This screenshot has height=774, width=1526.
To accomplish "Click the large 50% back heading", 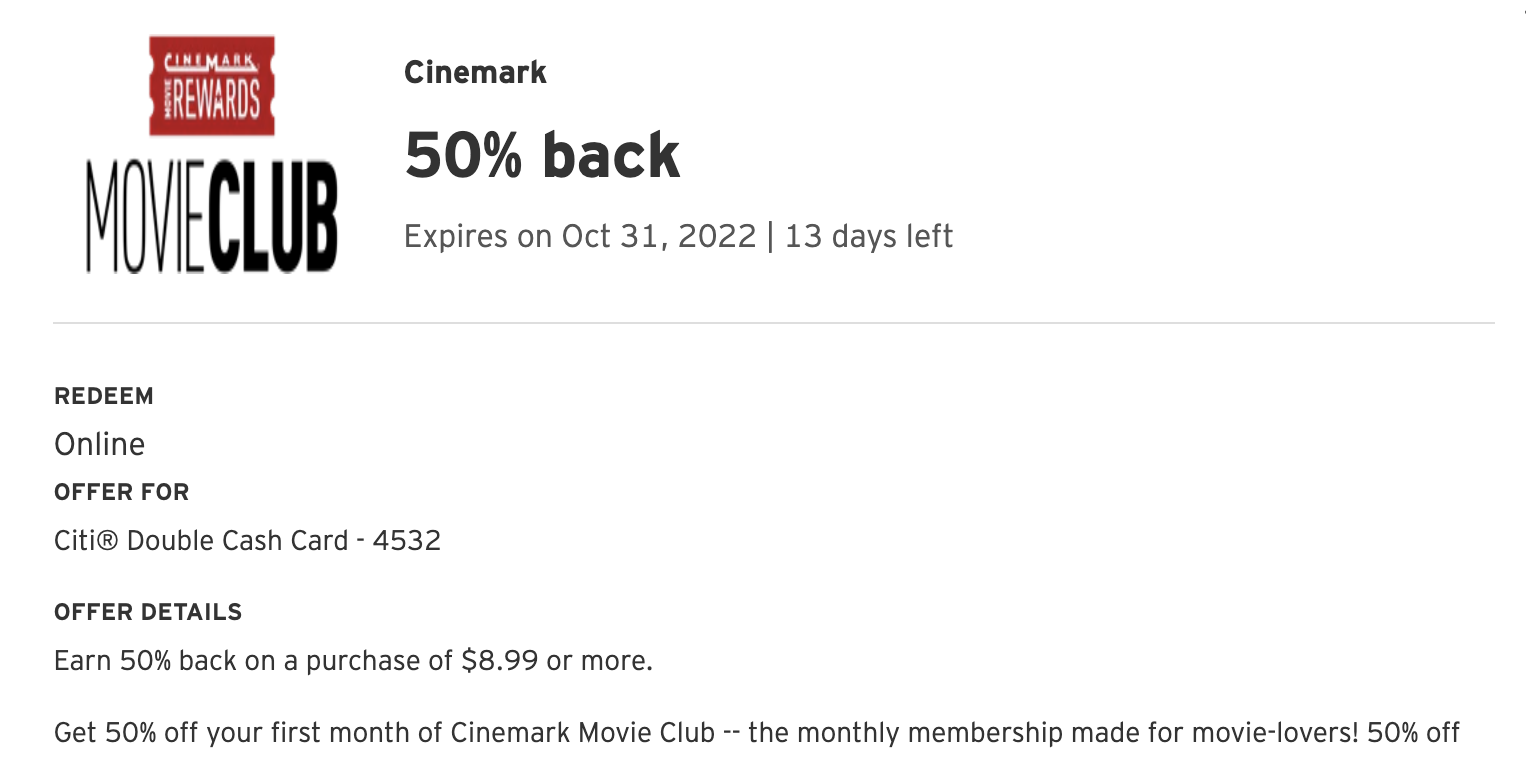I will coord(542,156).
